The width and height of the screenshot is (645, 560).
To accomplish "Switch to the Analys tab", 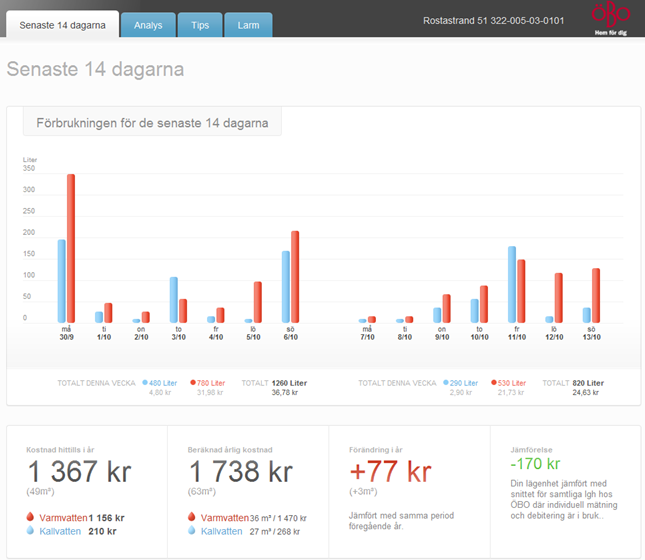I will coord(148,24).
